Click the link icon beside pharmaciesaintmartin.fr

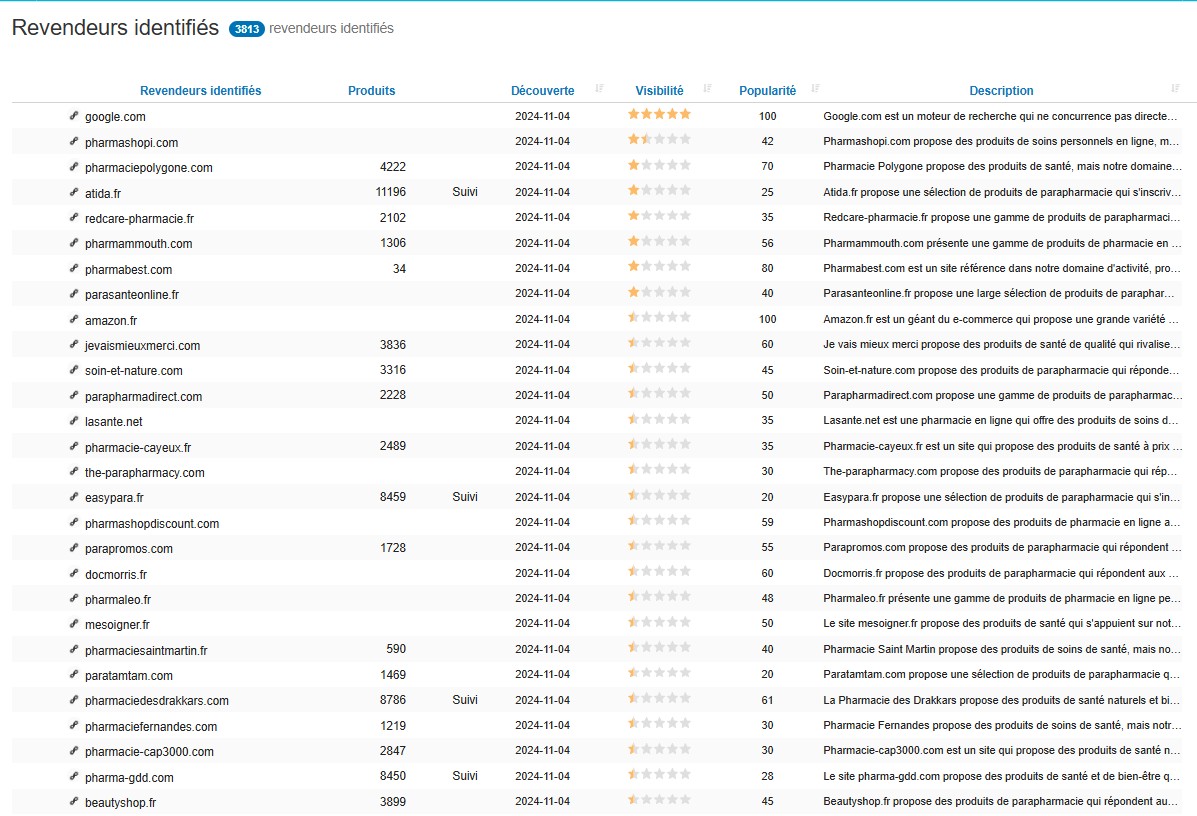click(x=74, y=649)
